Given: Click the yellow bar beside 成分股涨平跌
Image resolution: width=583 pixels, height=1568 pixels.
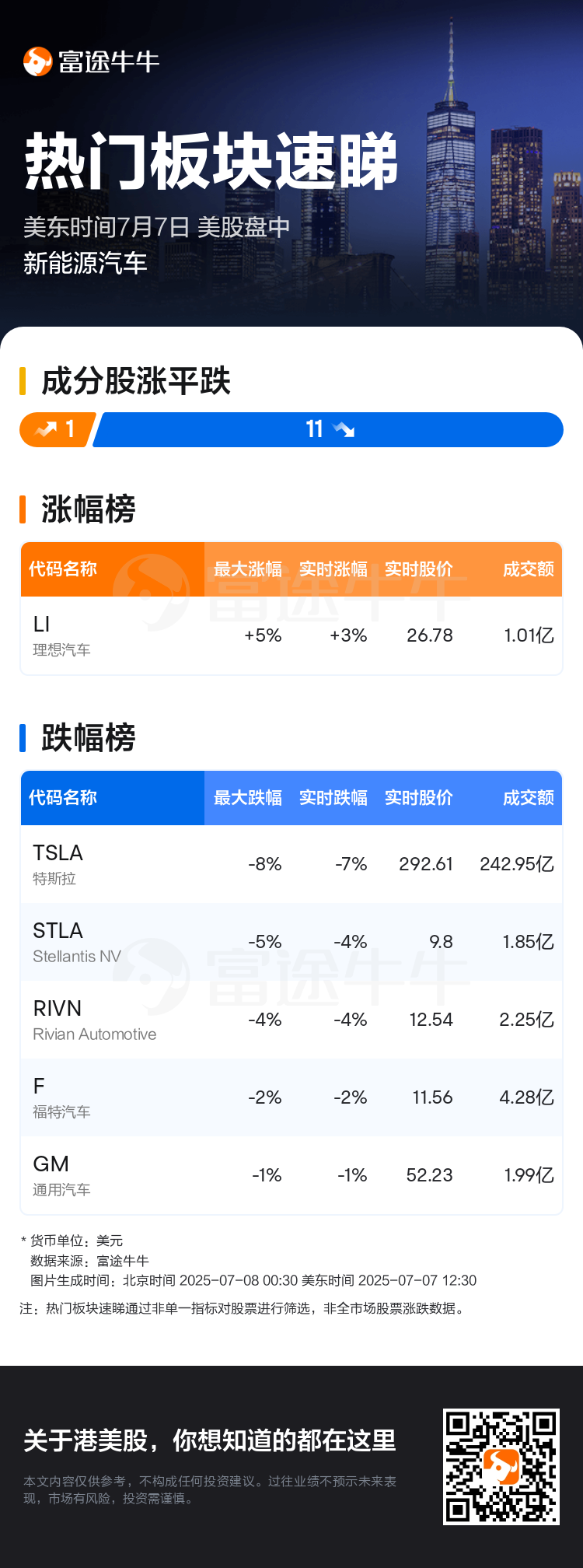Looking at the screenshot, I should coord(23,381).
